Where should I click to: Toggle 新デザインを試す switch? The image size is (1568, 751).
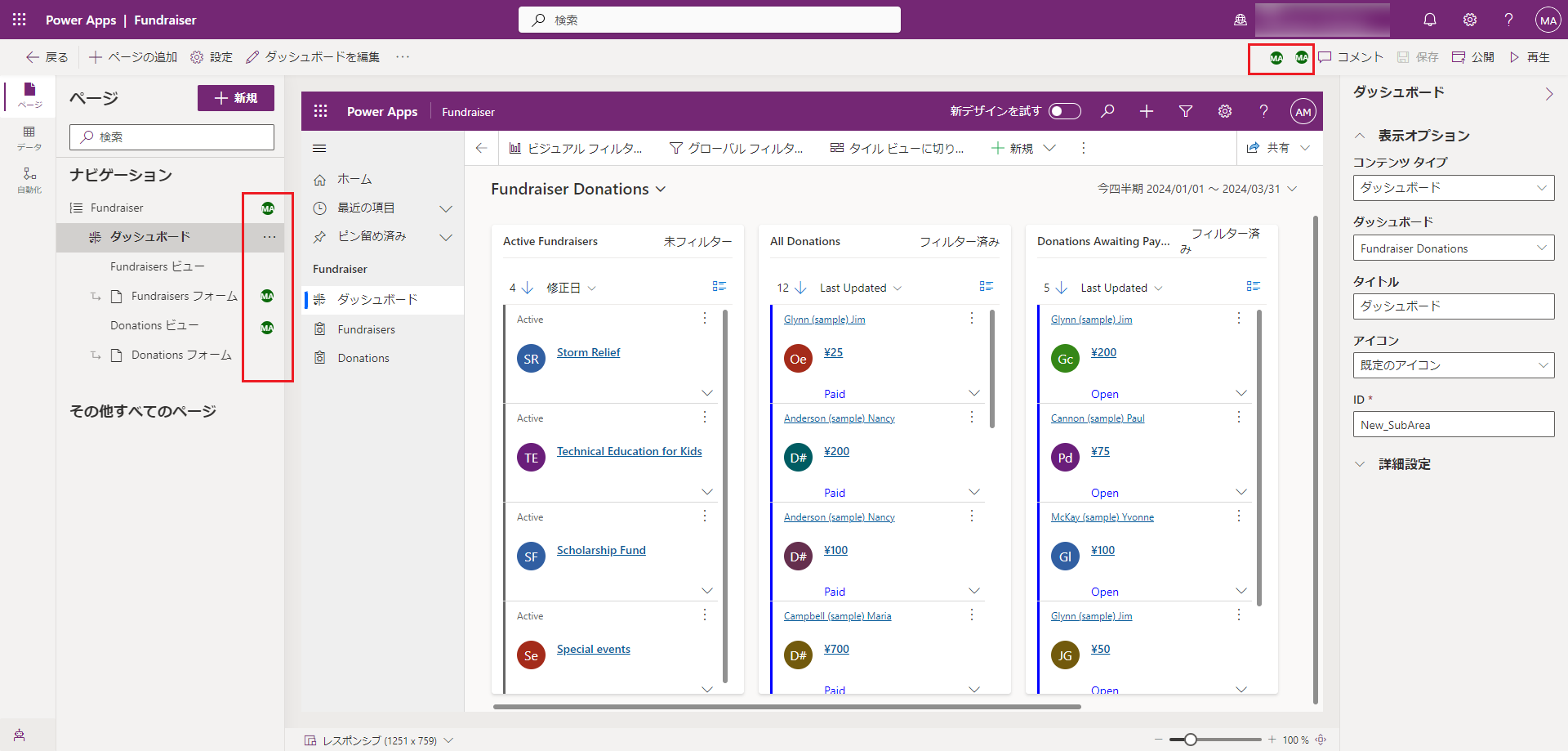coord(1065,111)
